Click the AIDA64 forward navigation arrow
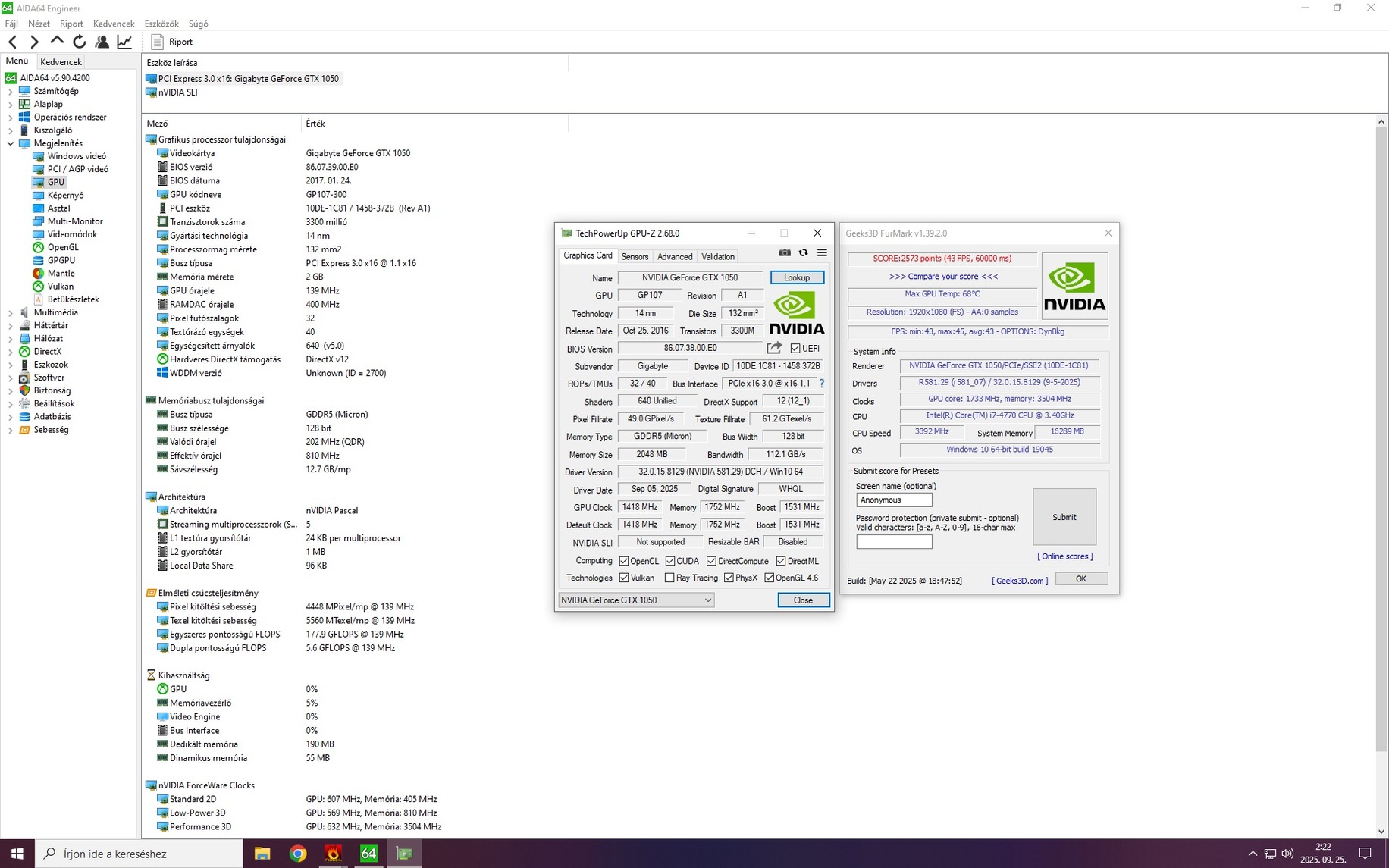The width and height of the screenshot is (1389, 868). (x=34, y=42)
